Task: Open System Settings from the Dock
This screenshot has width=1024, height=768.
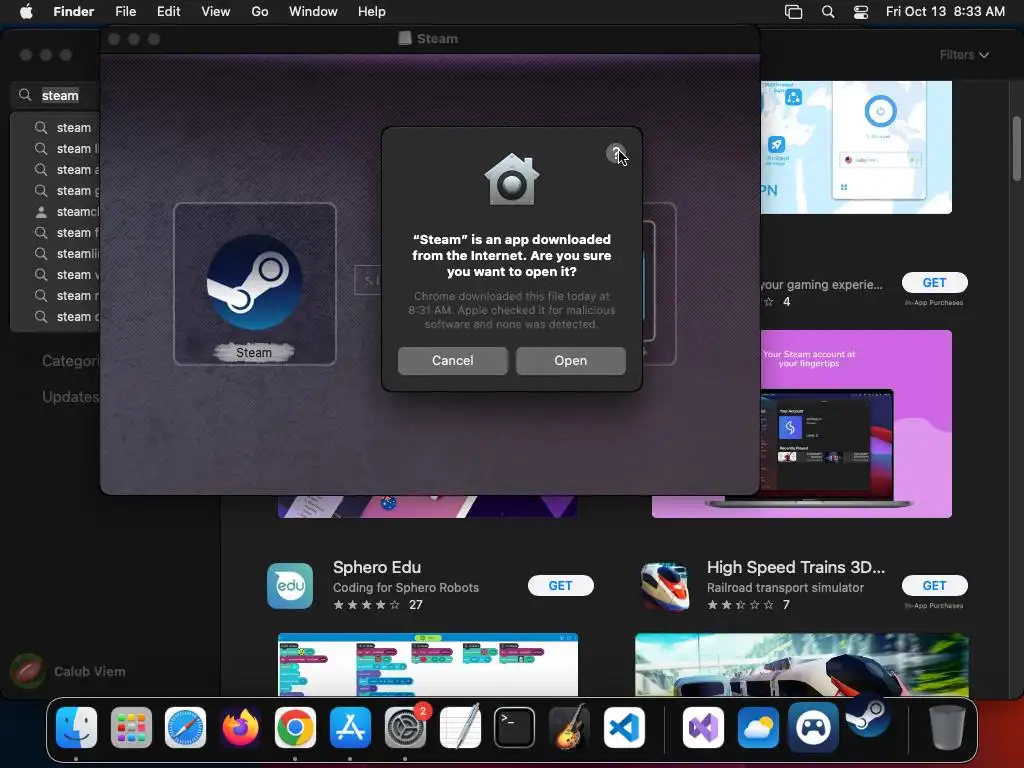Action: pos(405,728)
